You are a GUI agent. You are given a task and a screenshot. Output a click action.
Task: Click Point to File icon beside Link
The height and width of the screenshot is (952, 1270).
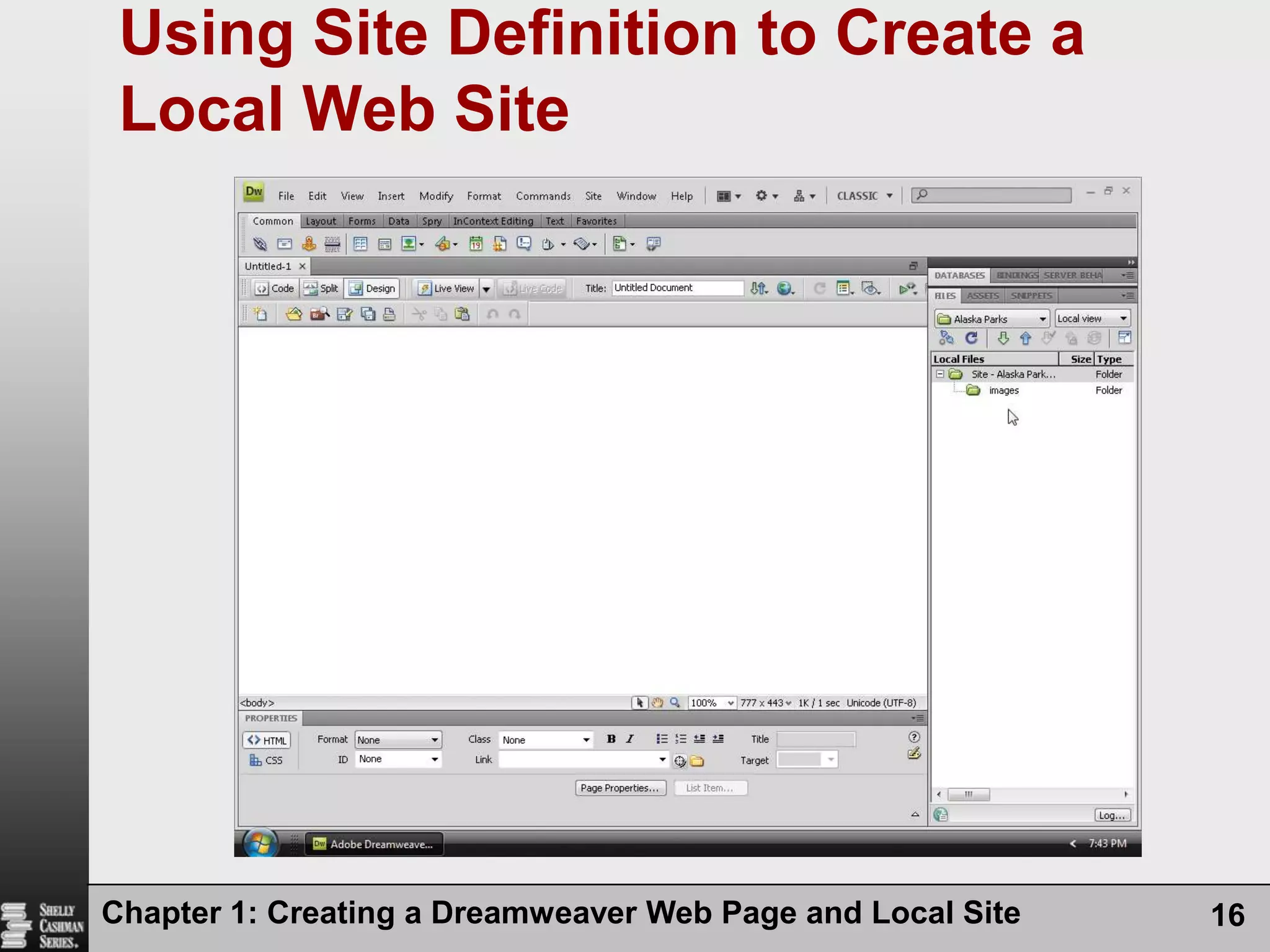click(680, 761)
